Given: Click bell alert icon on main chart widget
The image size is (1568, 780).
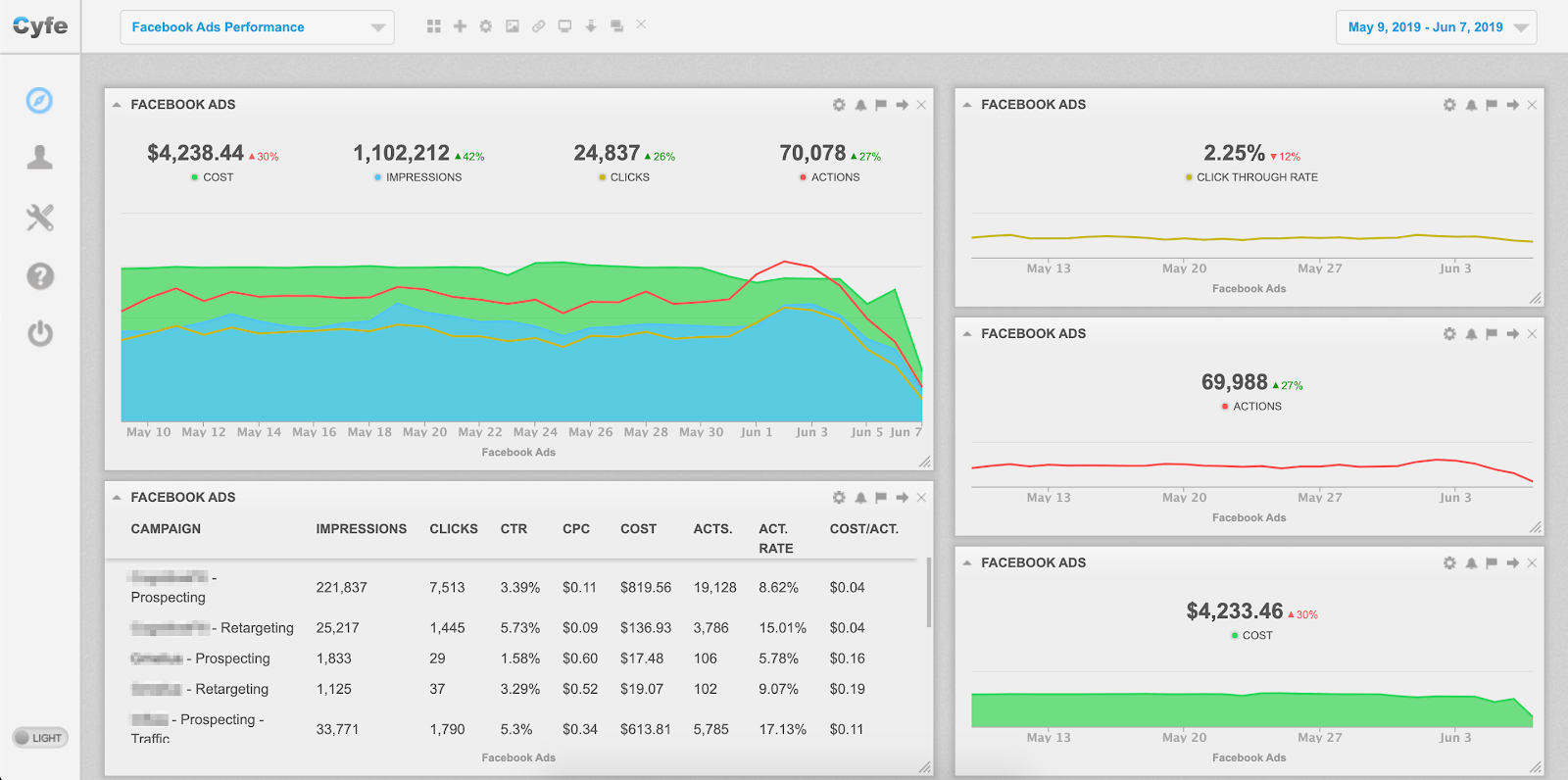Looking at the screenshot, I should [x=860, y=105].
